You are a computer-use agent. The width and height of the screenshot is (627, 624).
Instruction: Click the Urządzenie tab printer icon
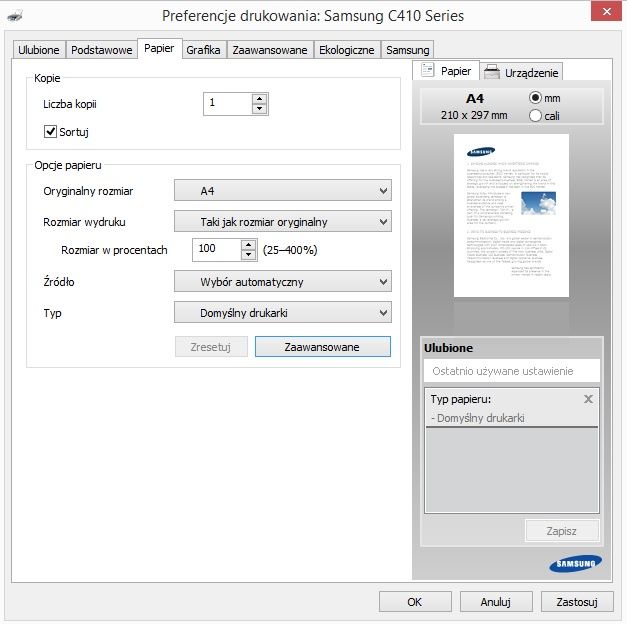pos(491,72)
